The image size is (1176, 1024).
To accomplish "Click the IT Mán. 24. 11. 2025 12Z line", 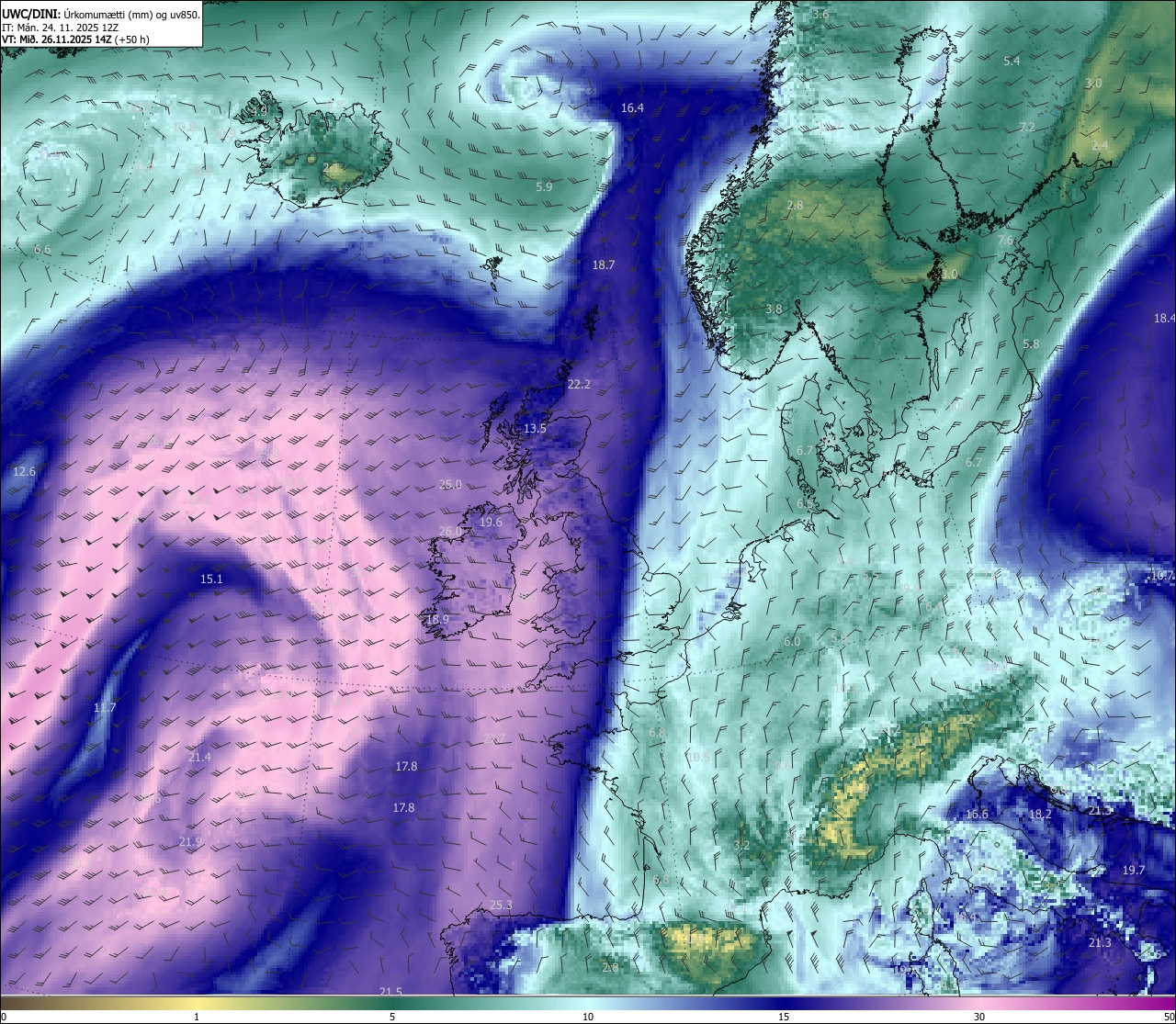I will pos(61,28).
